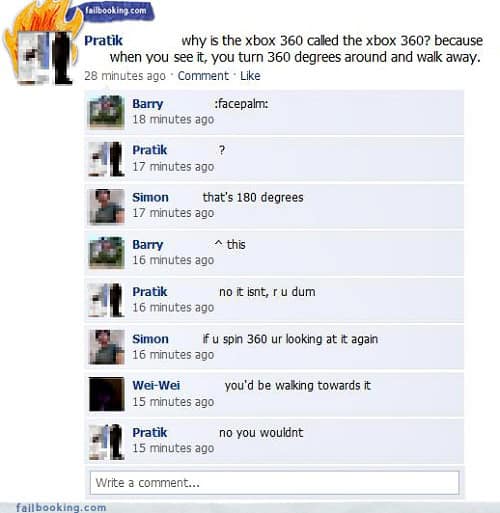Click Barry's name on the :facepalm: comment
The height and width of the screenshot is (513, 500).
pyautogui.click(x=147, y=104)
